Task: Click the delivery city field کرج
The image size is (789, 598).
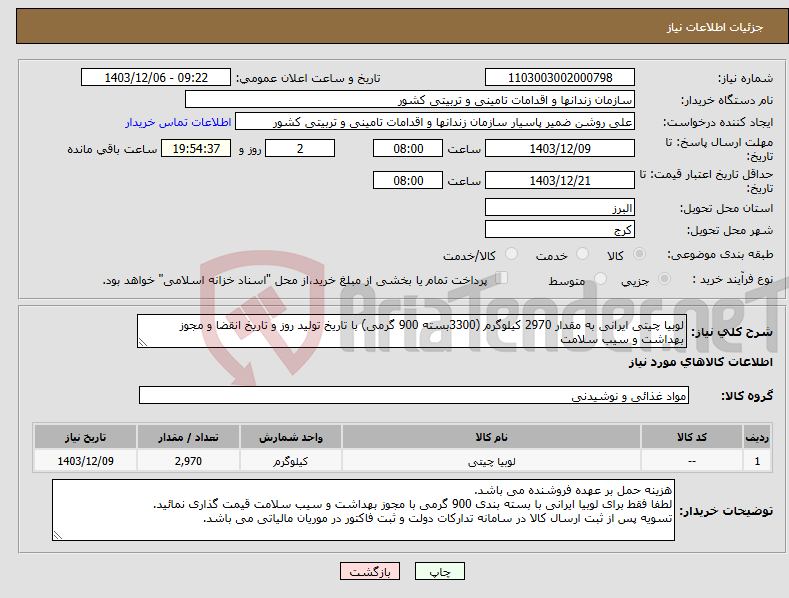Action: point(560,230)
